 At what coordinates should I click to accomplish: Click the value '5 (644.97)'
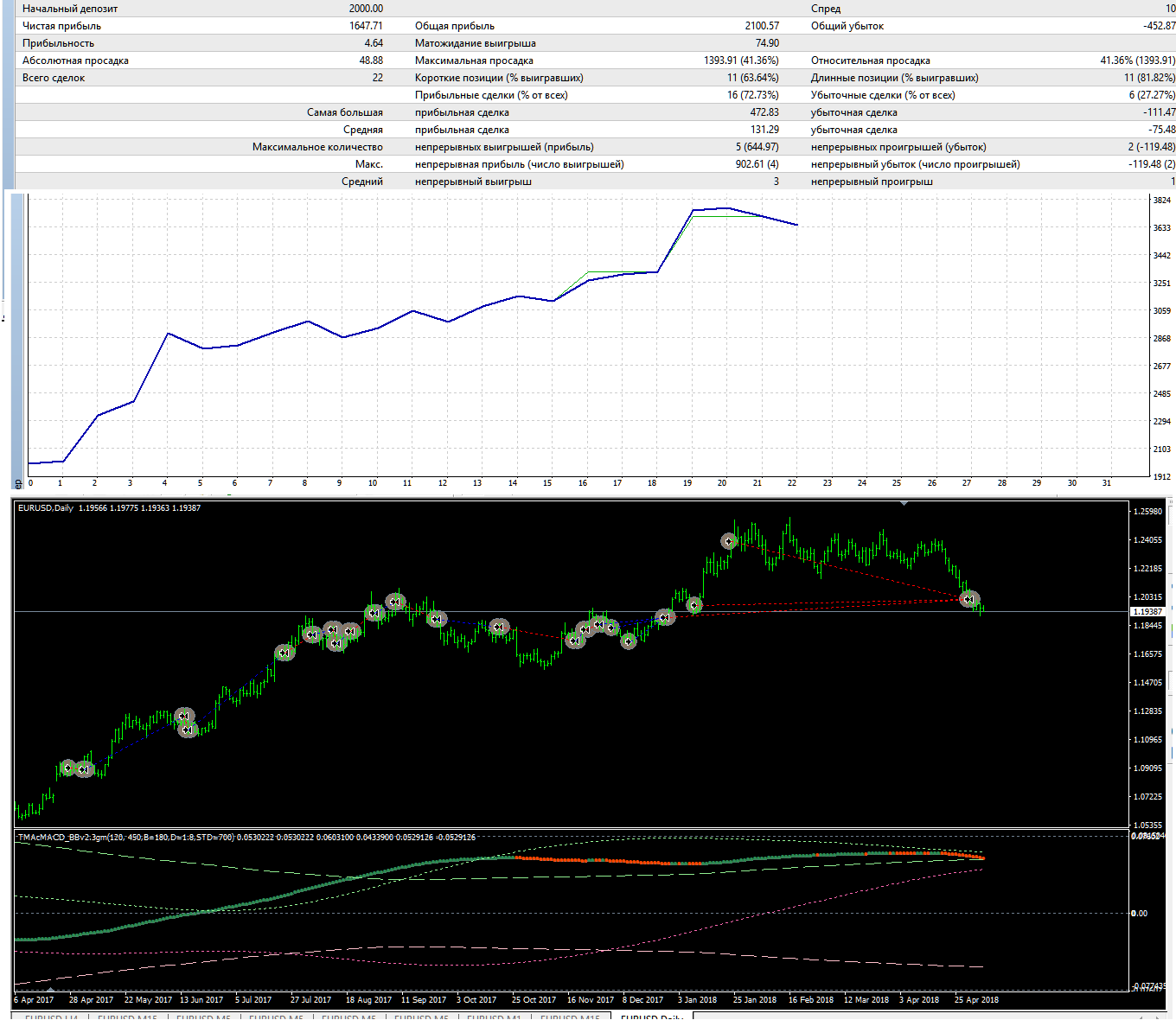[757, 147]
